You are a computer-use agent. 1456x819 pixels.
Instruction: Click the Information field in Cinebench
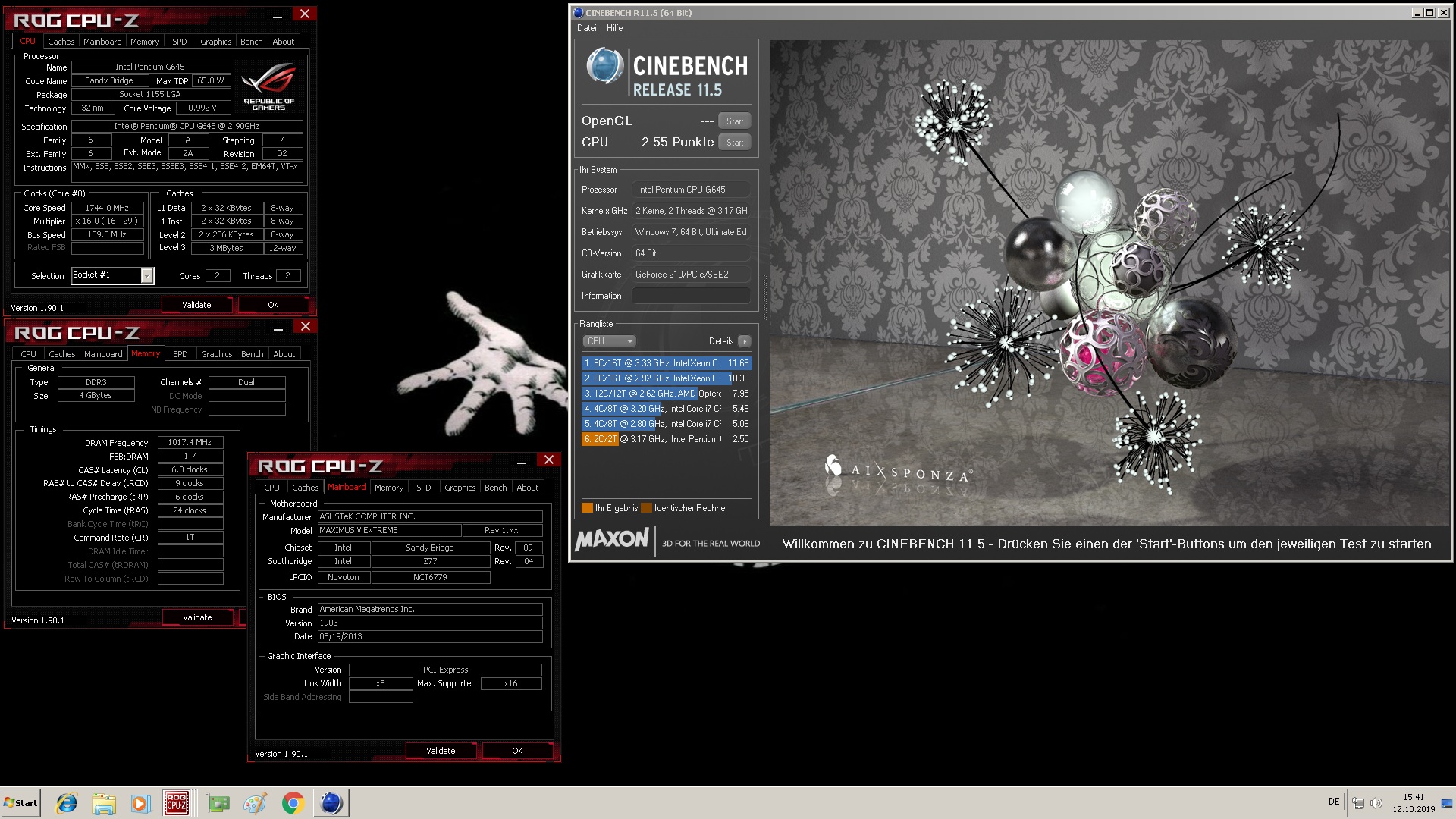691,296
